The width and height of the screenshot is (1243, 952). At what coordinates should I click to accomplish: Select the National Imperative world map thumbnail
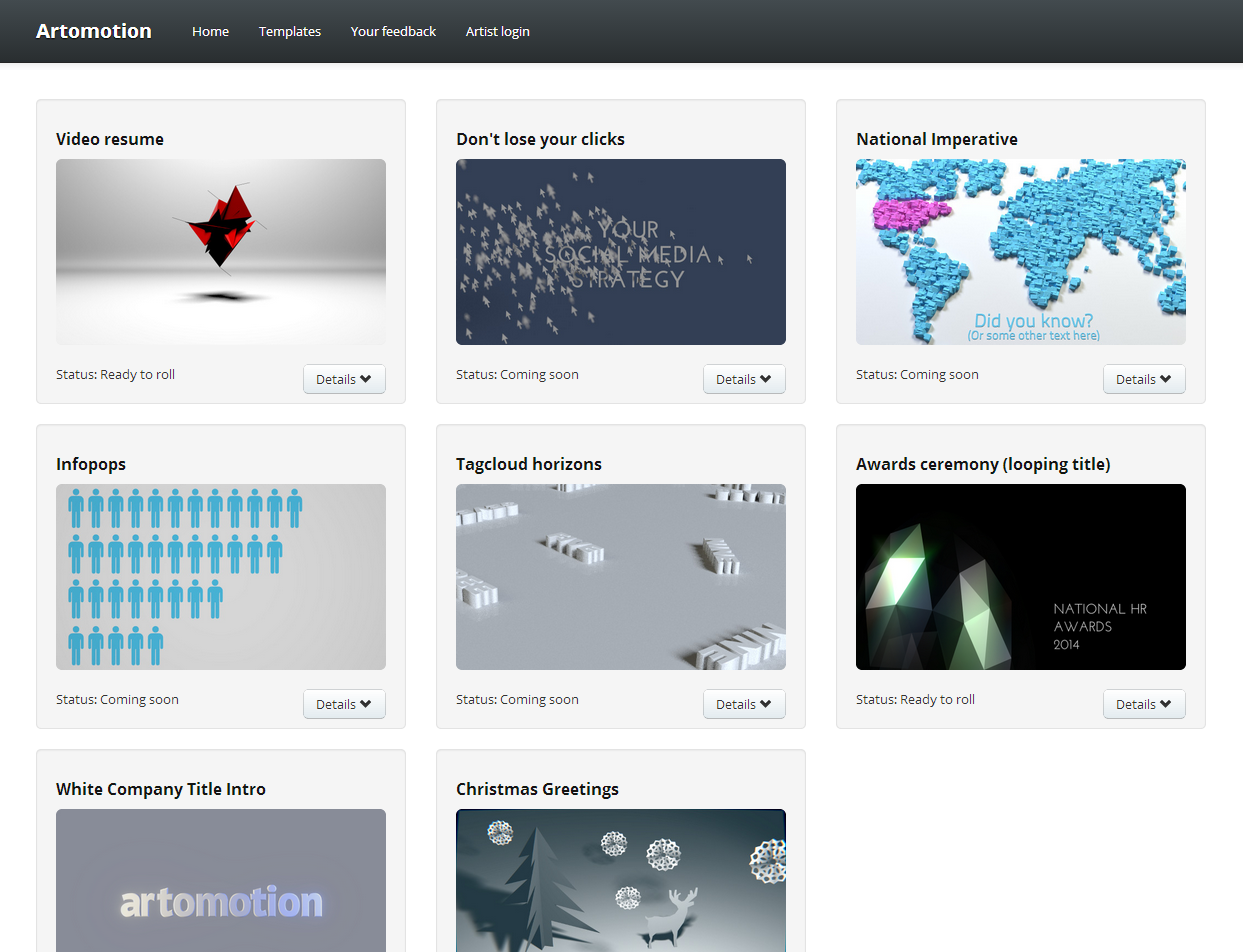click(x=1021, y=252)
